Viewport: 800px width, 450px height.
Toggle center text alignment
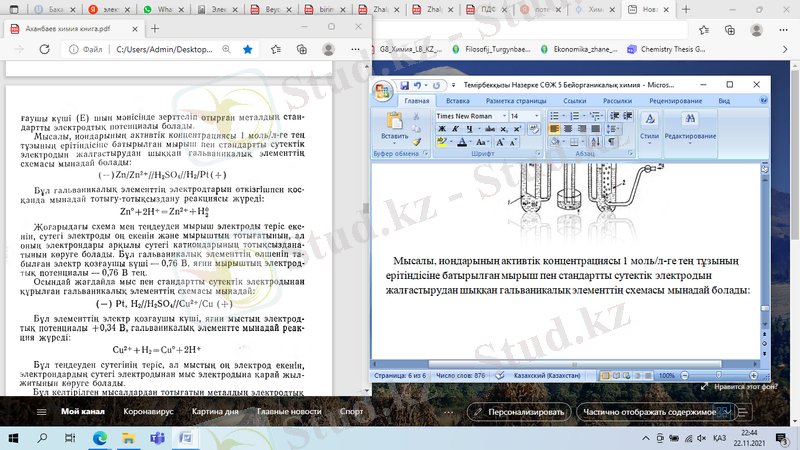(x=568, y=130)
